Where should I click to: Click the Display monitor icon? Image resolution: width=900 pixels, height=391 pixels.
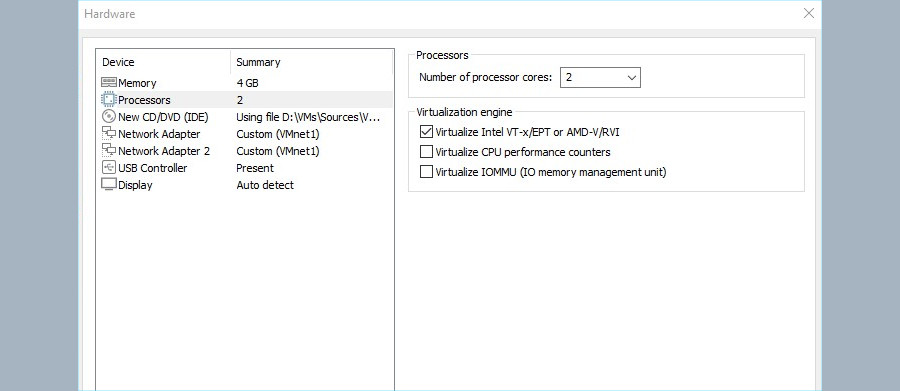pyautogui.click(x=108, y=185)
